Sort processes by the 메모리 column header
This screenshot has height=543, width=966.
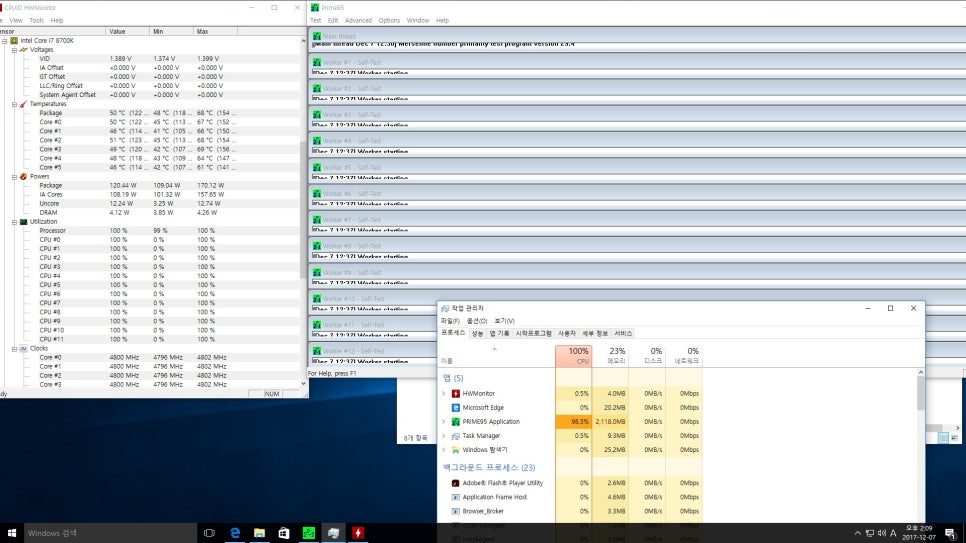point(611,356)
